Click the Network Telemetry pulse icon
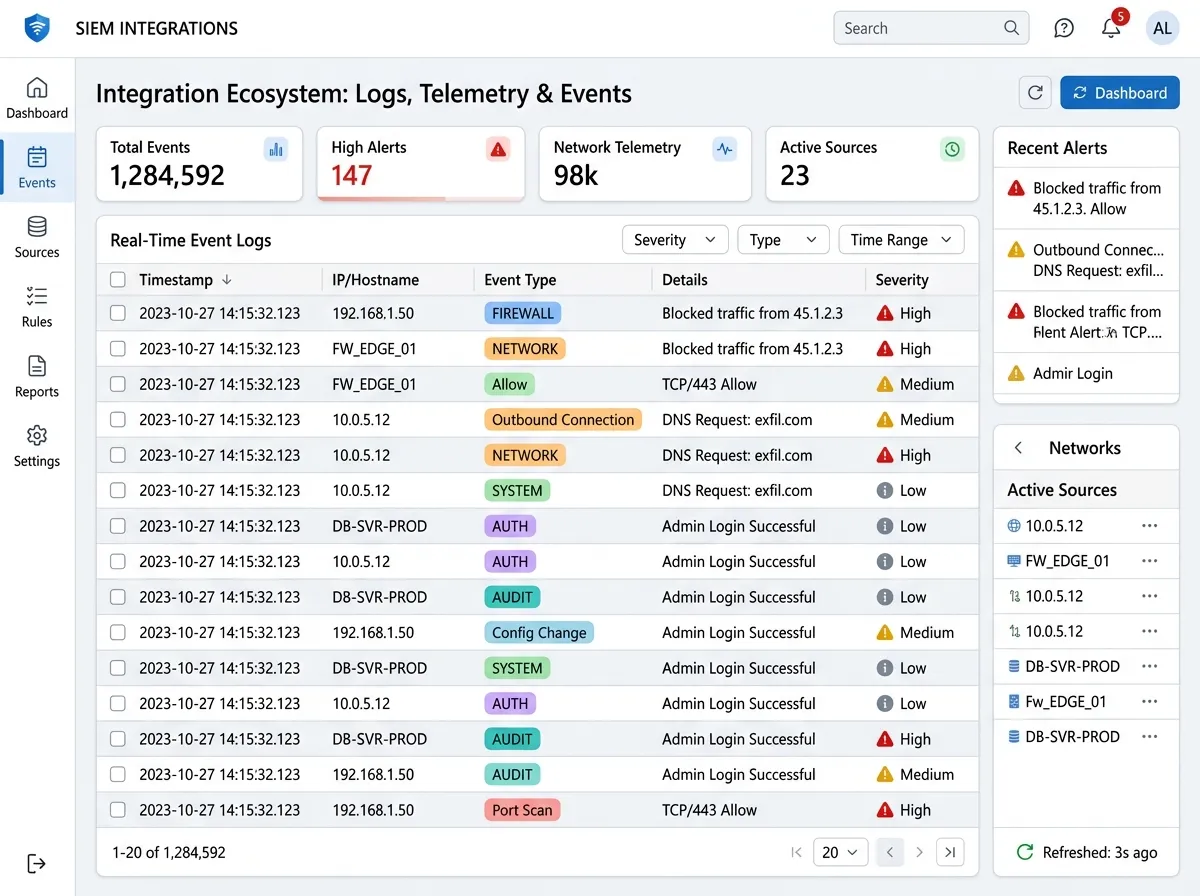Image resolution: width=1200 pixels, height=896 pixels. point(725,149)
